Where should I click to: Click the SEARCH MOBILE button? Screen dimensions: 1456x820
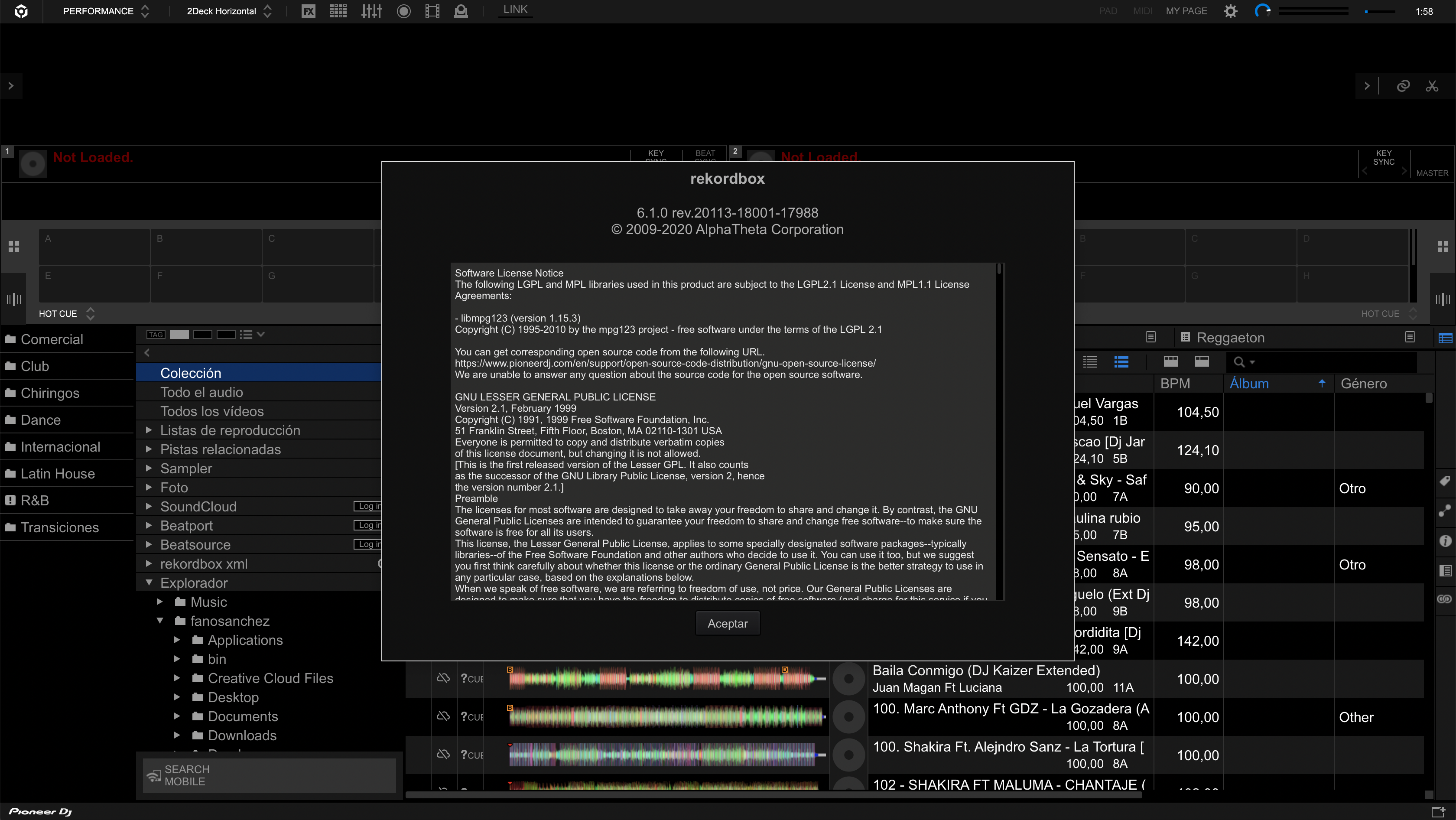(269, 775)
